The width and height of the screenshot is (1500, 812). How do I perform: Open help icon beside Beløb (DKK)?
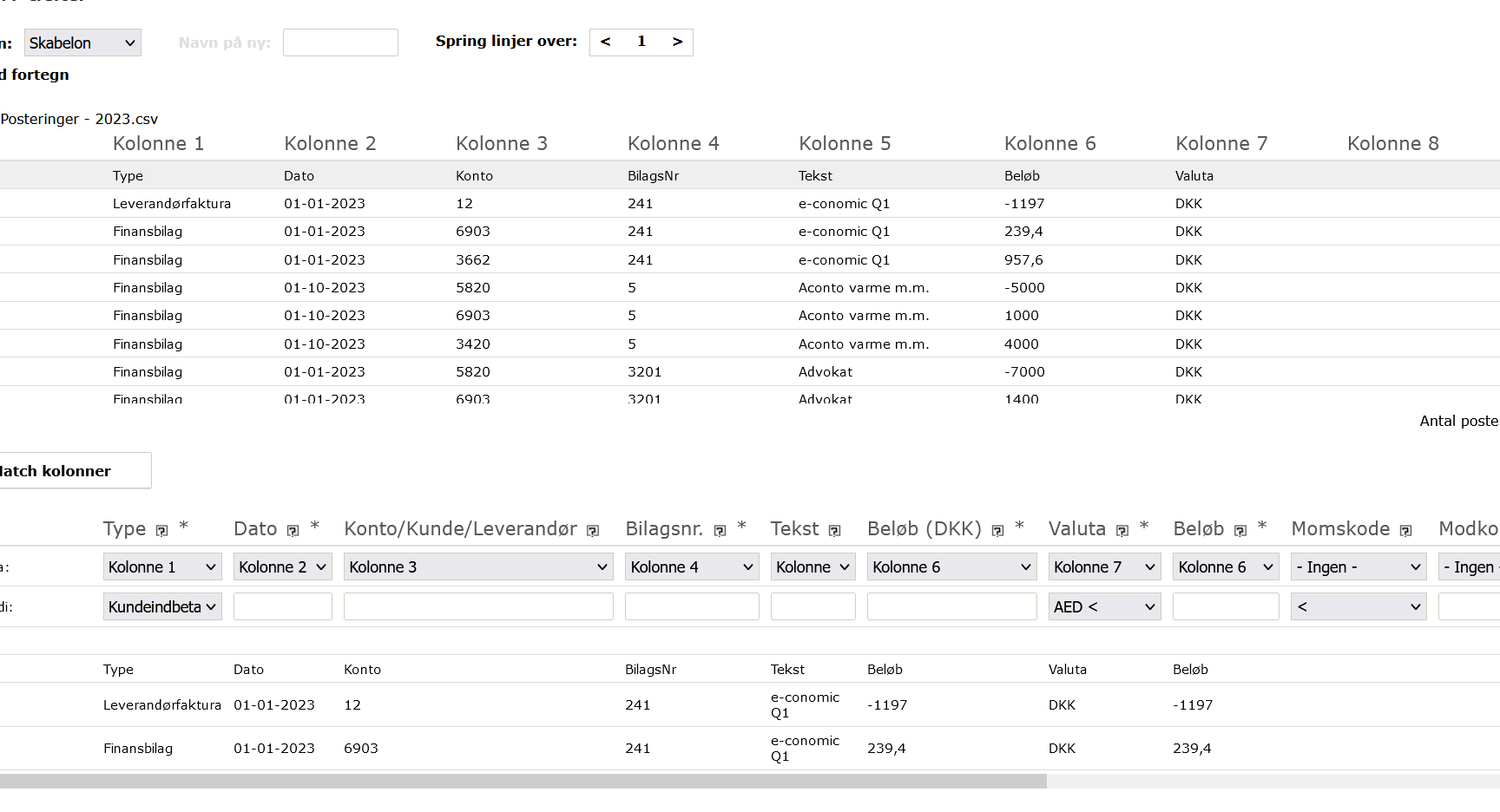point(997,531)
